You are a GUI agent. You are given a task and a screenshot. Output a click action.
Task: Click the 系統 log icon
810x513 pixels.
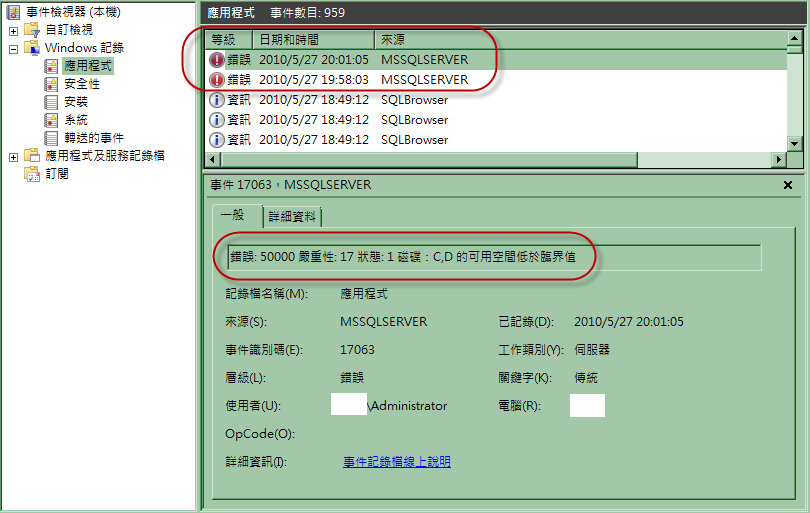tap(51, 120)
